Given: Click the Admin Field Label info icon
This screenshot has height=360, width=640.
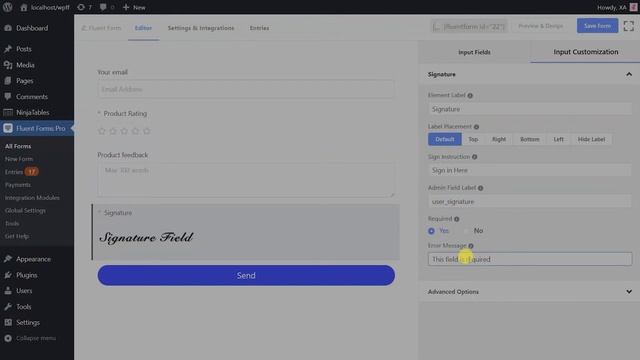Looking at the screenshot, I should coord(481,188).
